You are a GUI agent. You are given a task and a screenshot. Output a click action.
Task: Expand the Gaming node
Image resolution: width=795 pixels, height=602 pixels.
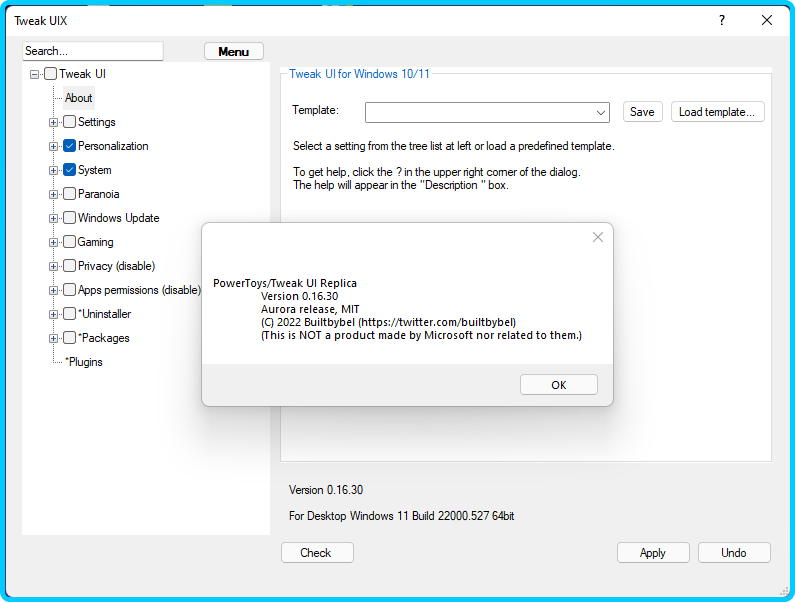tap(53, 242)
